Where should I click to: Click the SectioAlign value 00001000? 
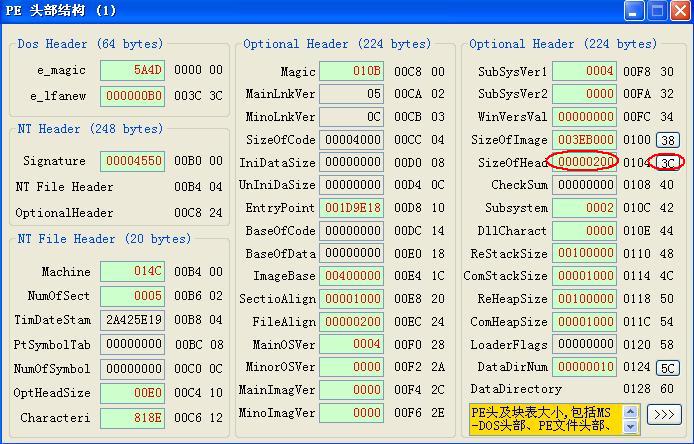point(351,299)
